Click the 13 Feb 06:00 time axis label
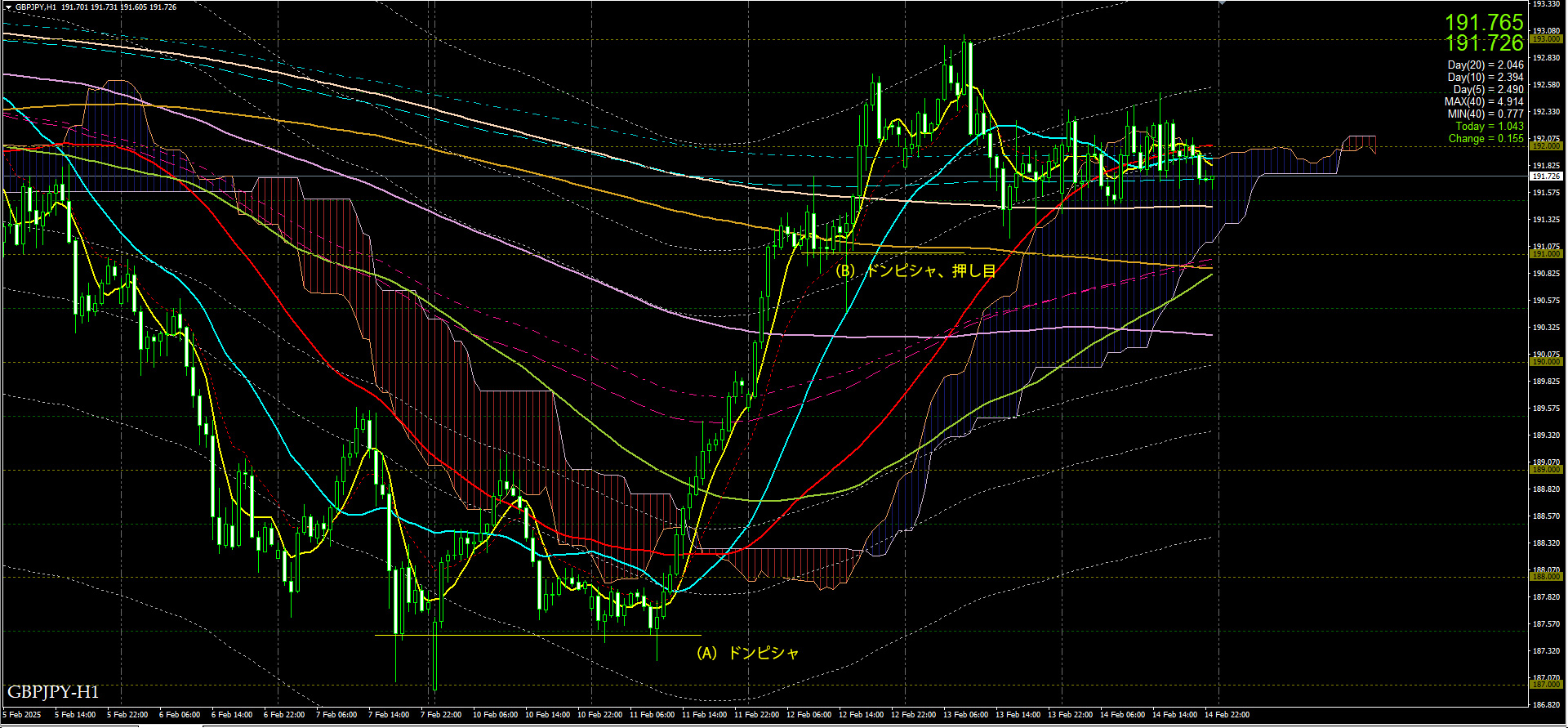The height and width of the screenshot is (728, 1568). [965, 715]
